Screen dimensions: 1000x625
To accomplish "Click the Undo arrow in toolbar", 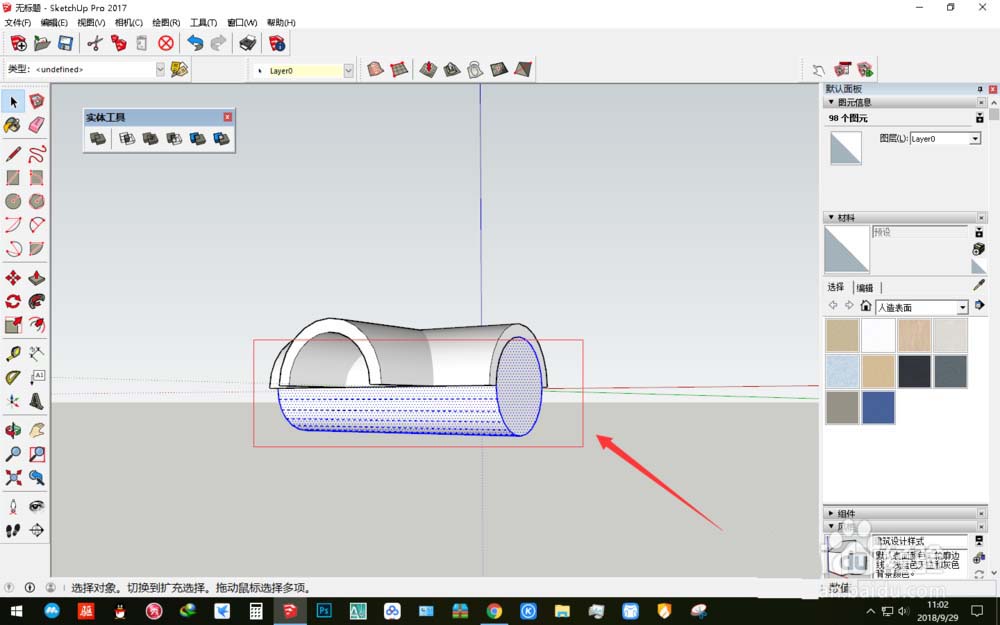I will coord(195,43).
